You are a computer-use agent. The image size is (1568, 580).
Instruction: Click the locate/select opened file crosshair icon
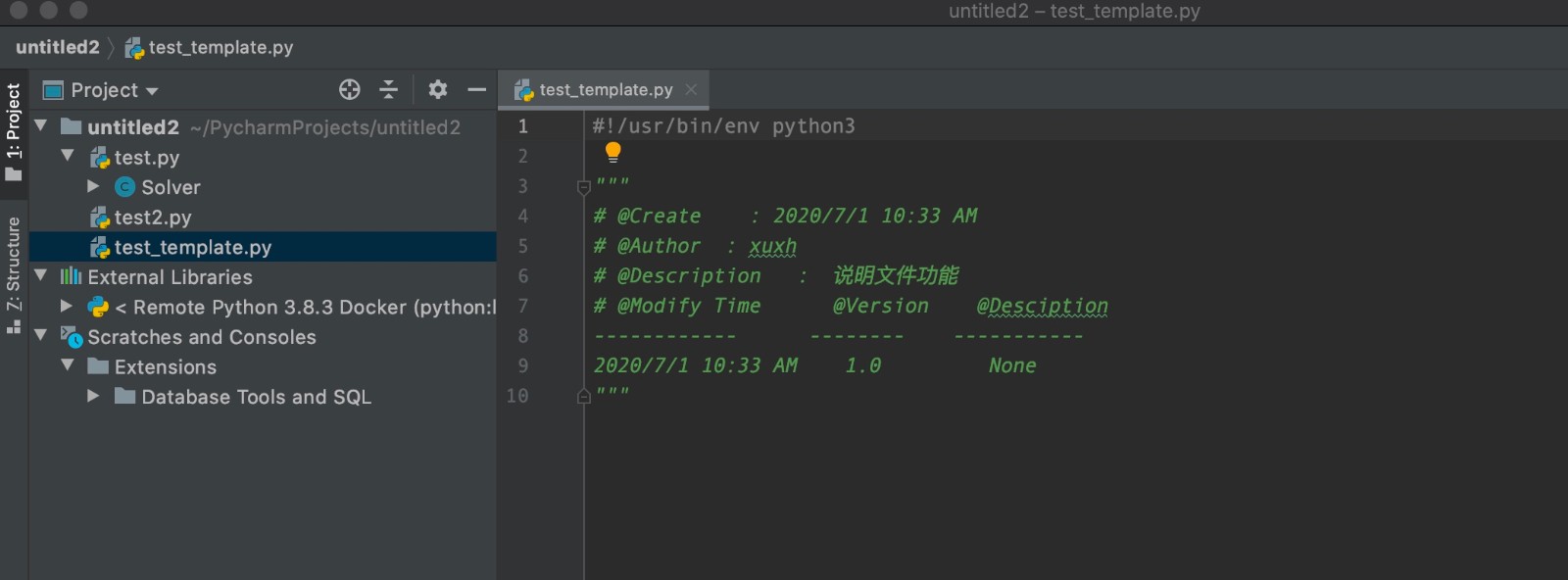350,90
